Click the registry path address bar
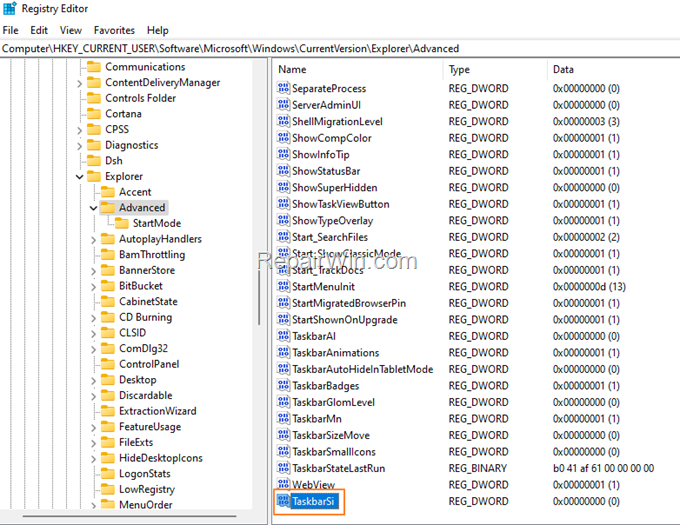Screen dimensions: 680x525 pos(340,49)
